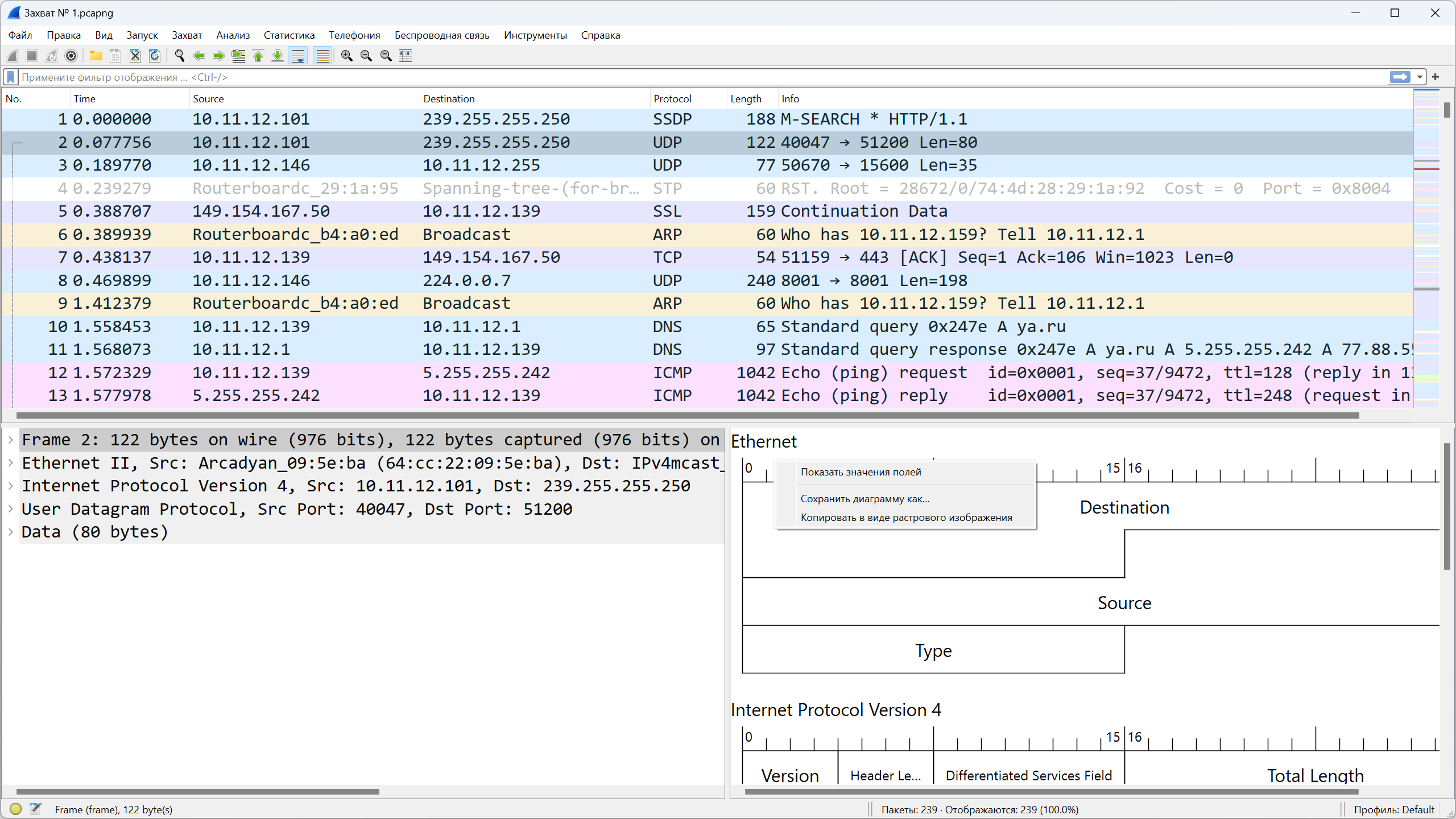Screen dimensions: 1456x819
Task: Save this capture file icon
Action: point(115,56)
